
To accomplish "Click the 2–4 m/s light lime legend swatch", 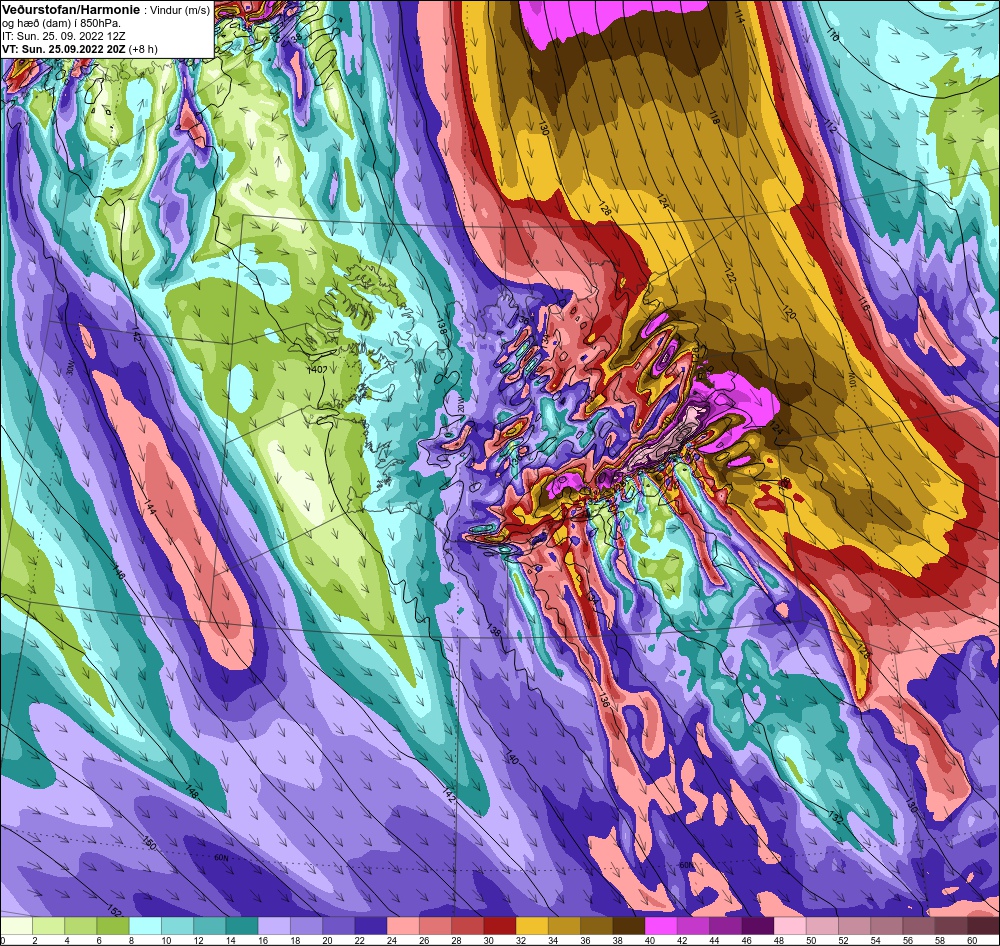I will tap(48, 926).
